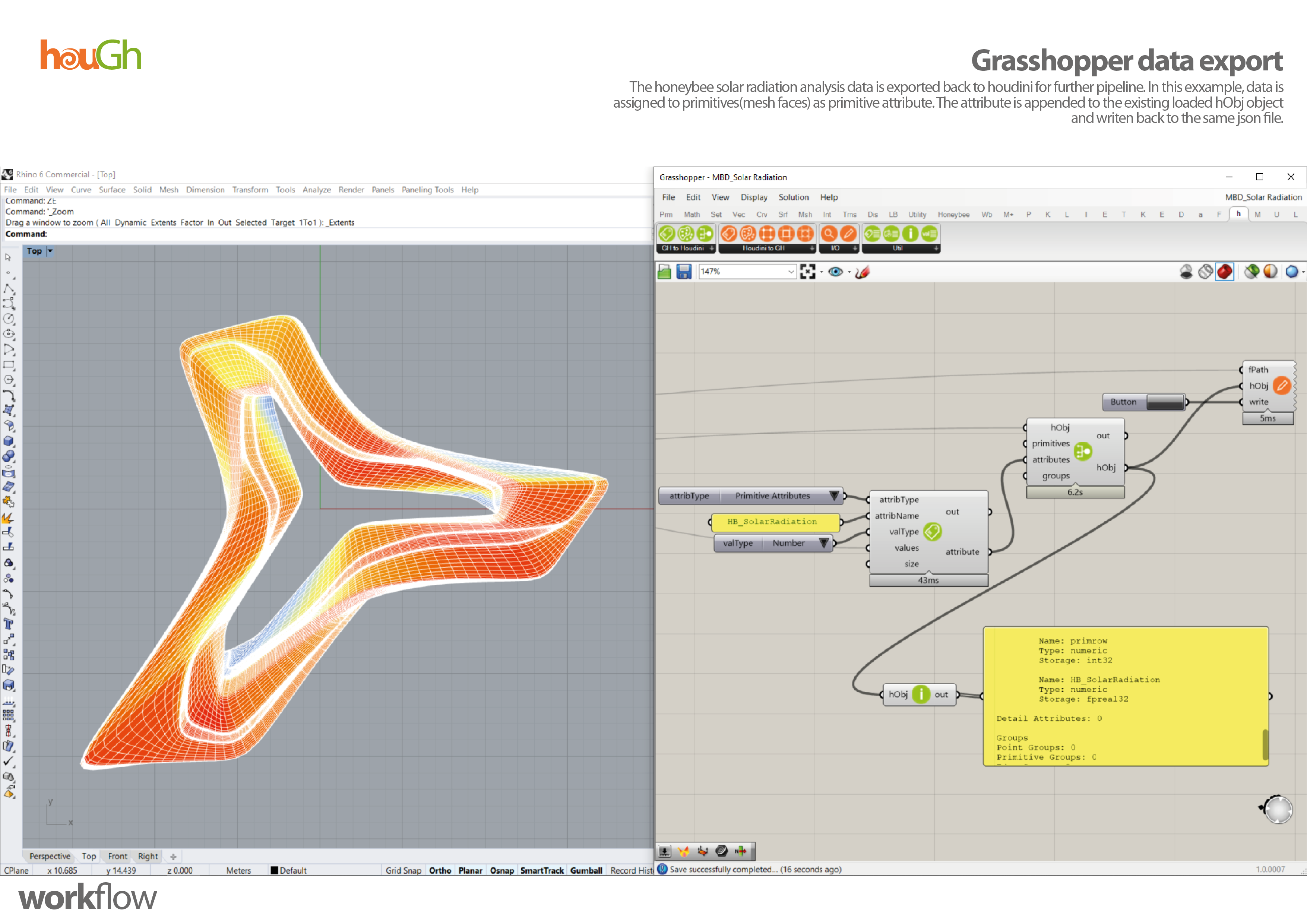Click the green val list icon in Util
Image resolution: width=1307 pixels, height=924 pixels.
point(930,233)
